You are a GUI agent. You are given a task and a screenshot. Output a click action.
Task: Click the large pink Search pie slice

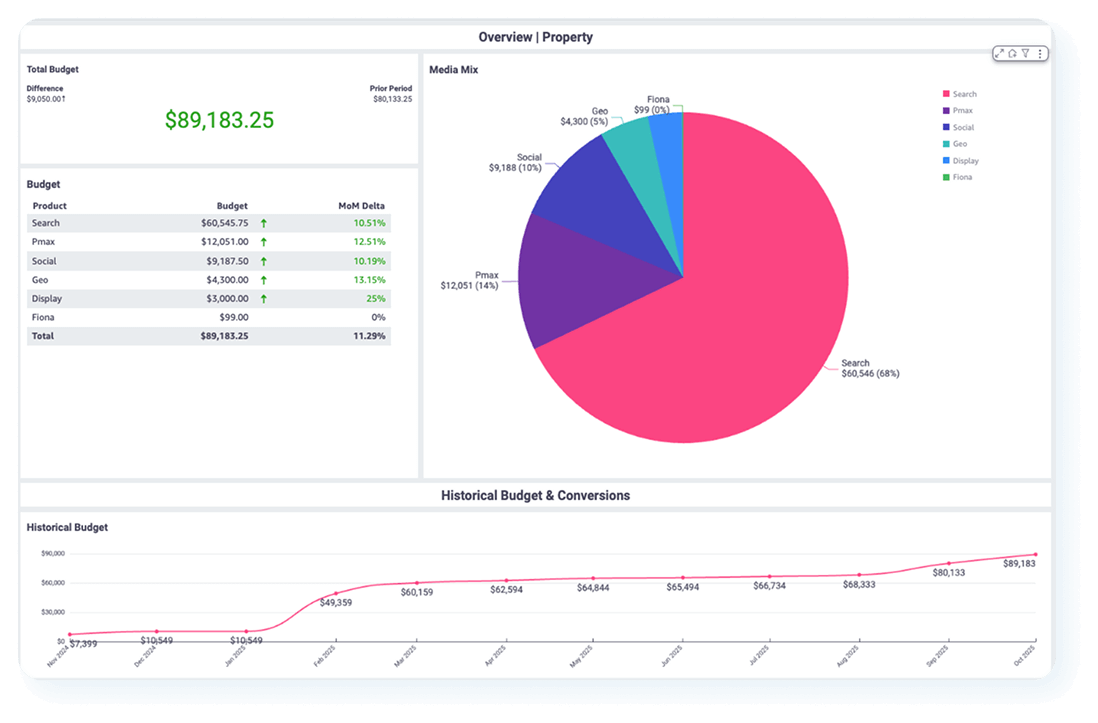tap(720, 340)
